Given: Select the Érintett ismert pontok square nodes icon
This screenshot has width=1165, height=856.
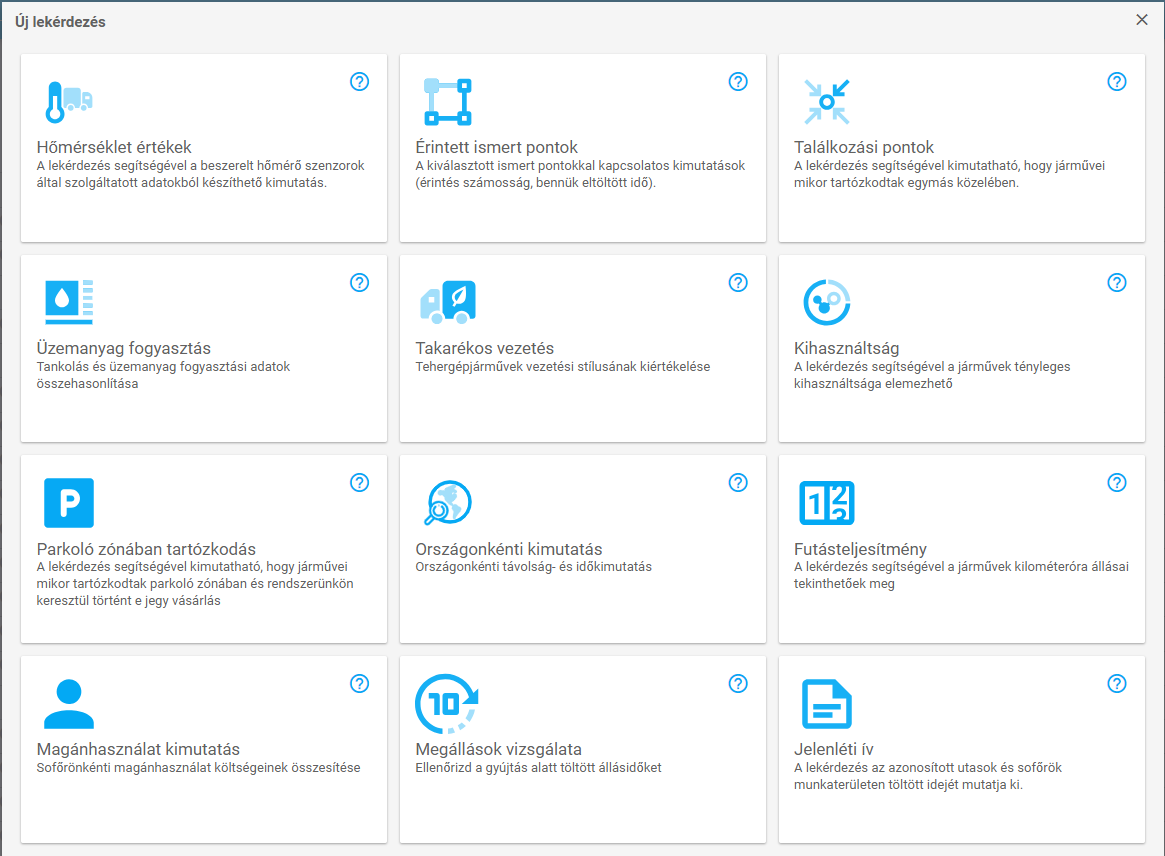Looking at the screenshot, I should [447, 101].
